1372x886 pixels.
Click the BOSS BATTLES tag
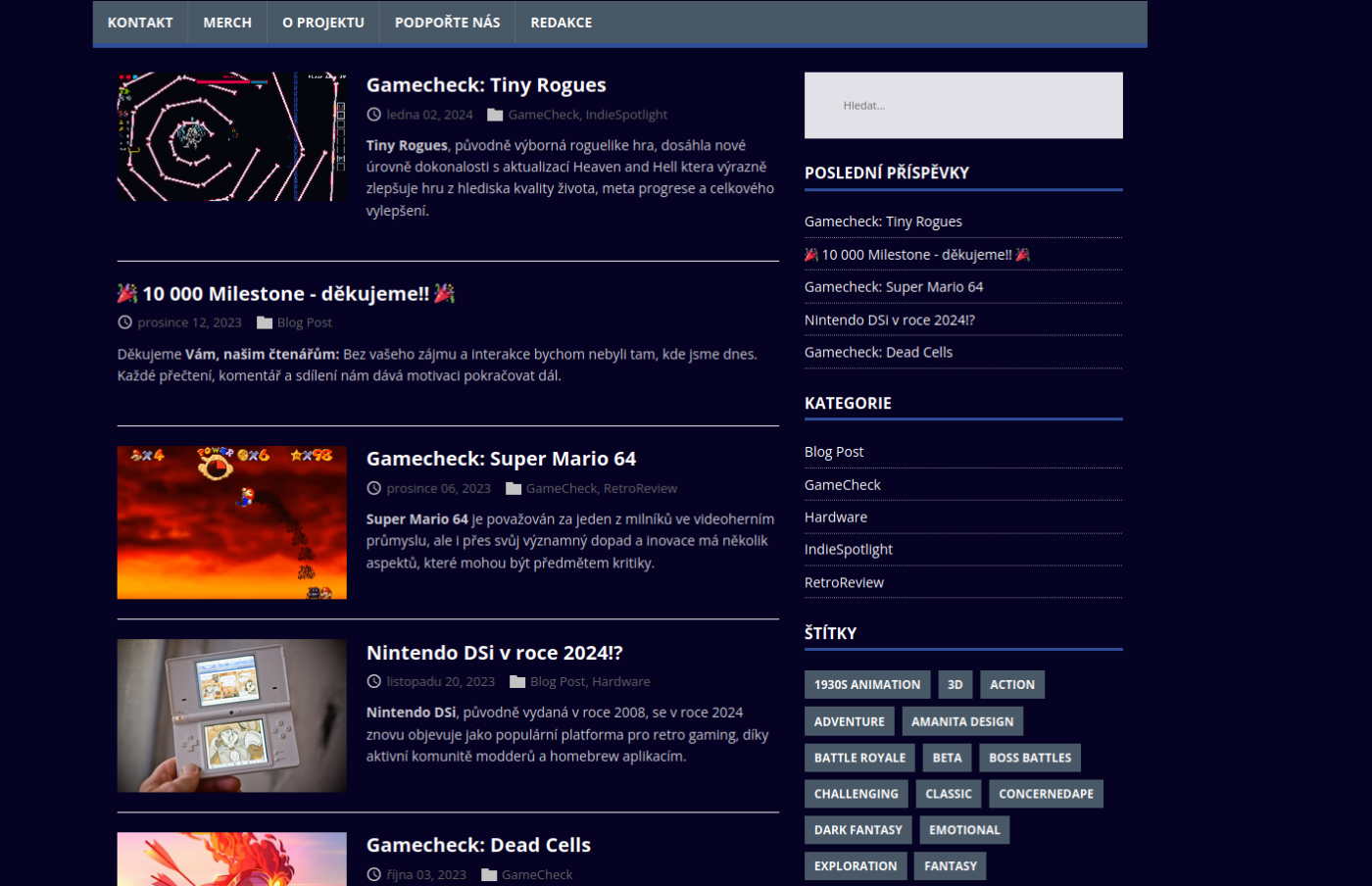pyautogui.click(x=1030, y=758)
